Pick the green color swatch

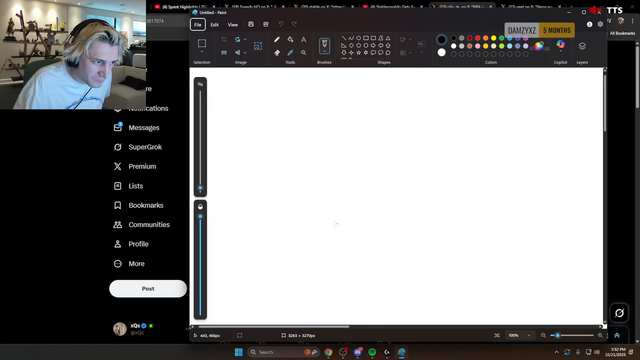(x=502, y=38)
